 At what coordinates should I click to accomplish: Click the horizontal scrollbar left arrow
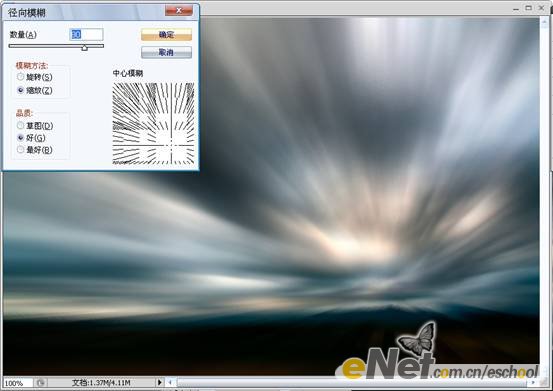coord(171,382)
